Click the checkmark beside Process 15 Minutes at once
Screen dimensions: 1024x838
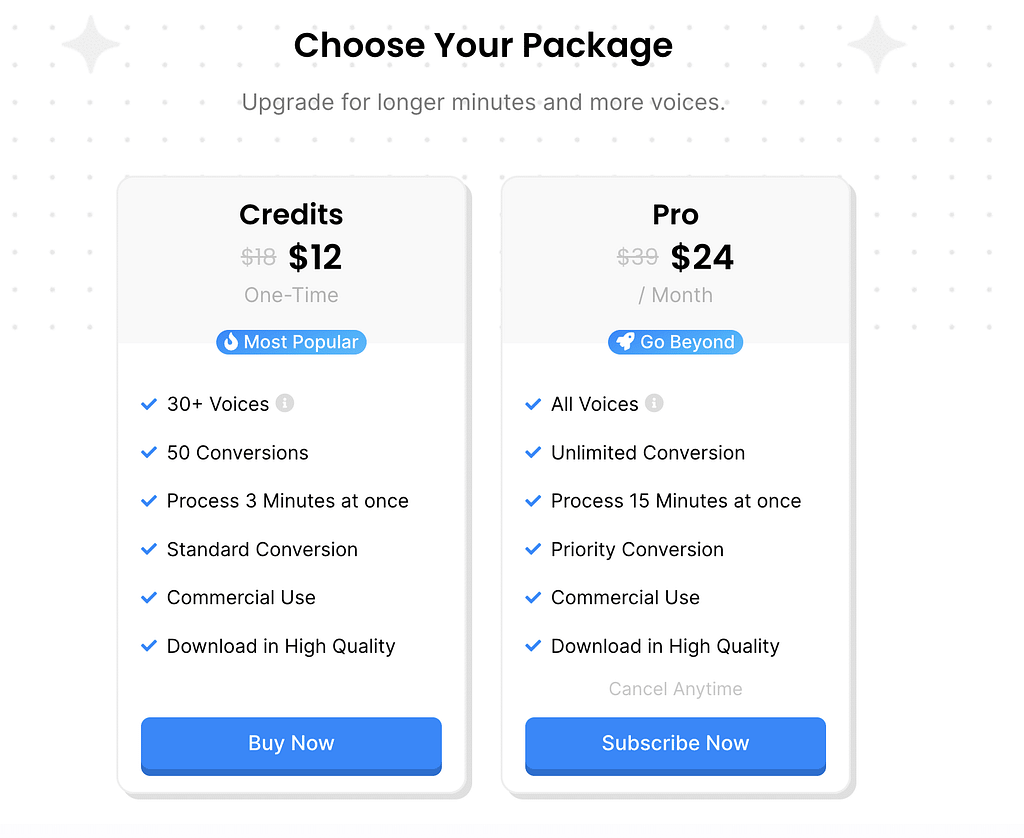click(533, 500)
